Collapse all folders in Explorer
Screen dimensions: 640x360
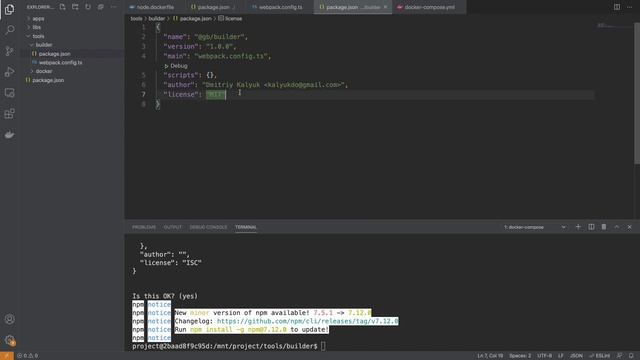[x=100, y=7]
